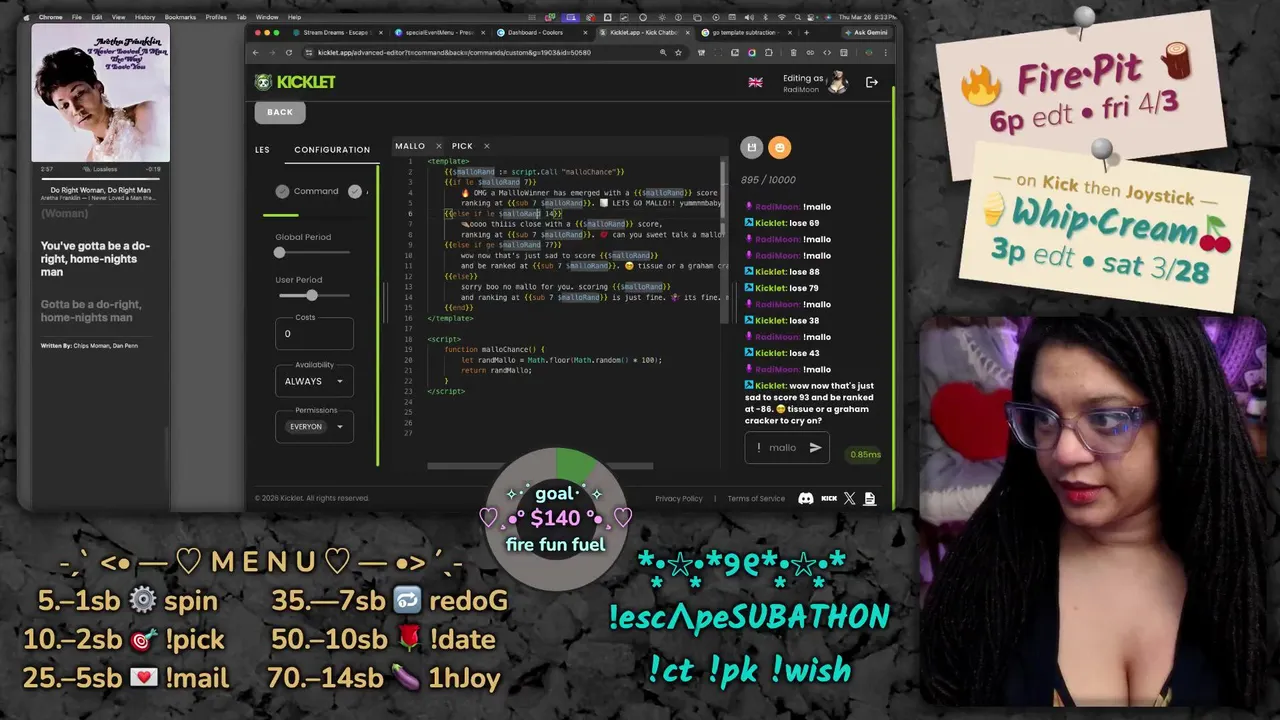Switch to the MALLO editor tab
Screen dimensions: 1280x720
(x=410, y=146)
